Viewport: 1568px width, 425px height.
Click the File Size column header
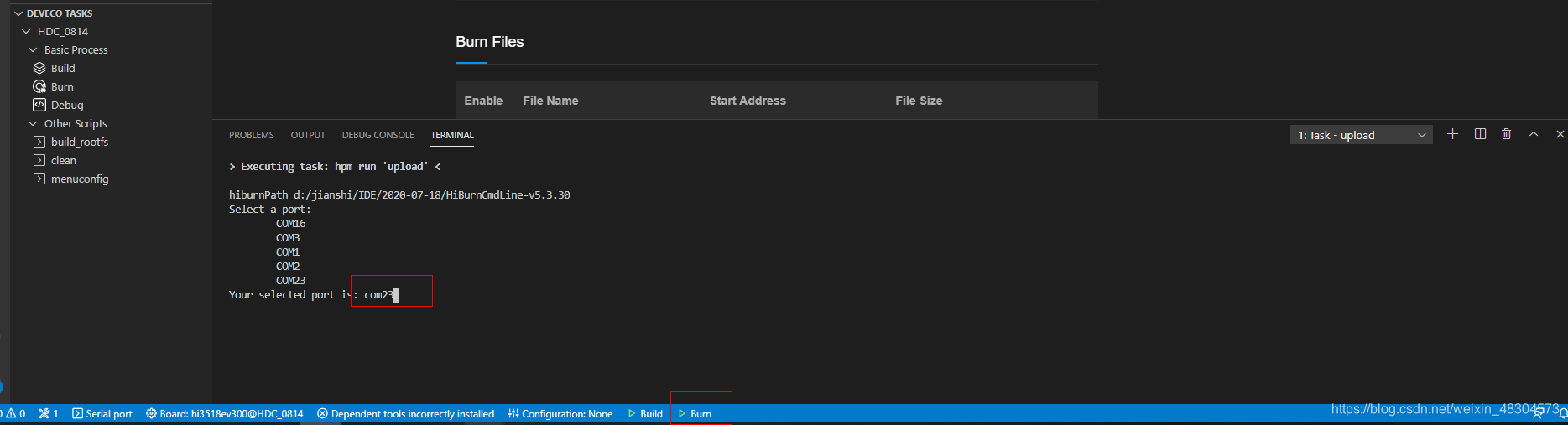(919, 101)
